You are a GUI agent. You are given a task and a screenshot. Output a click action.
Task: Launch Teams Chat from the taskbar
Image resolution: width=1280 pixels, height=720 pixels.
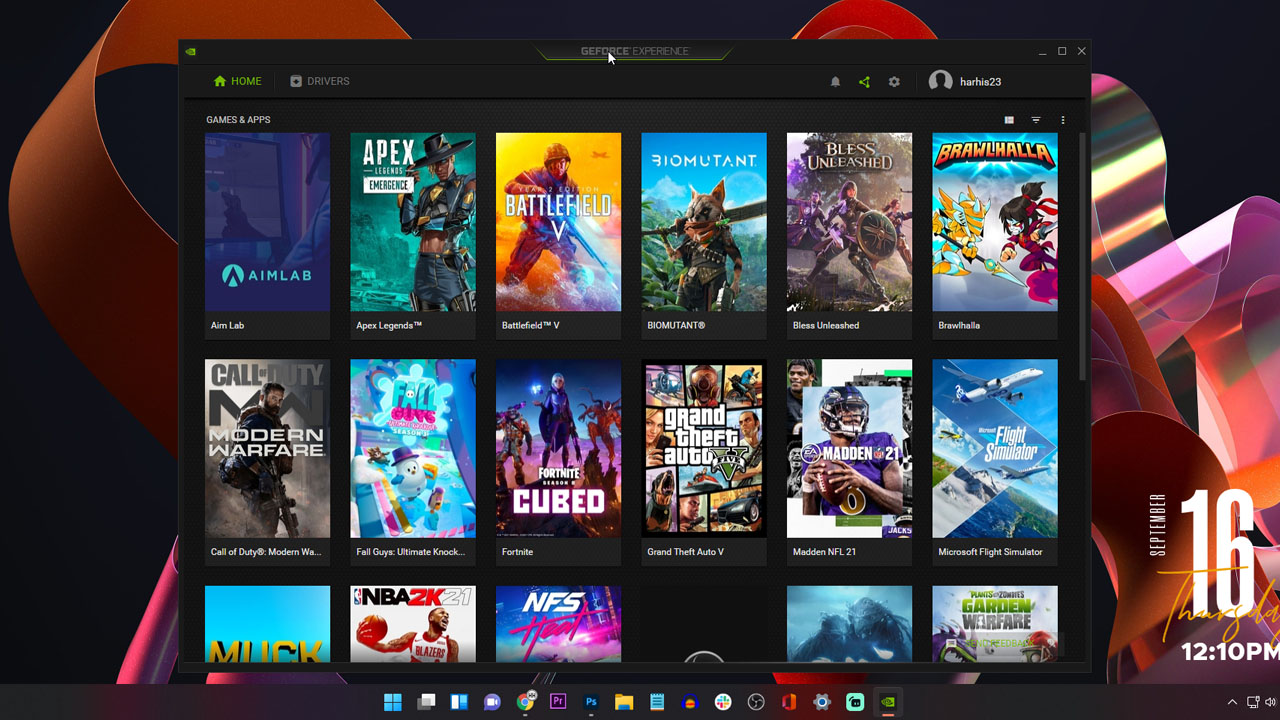492,702
